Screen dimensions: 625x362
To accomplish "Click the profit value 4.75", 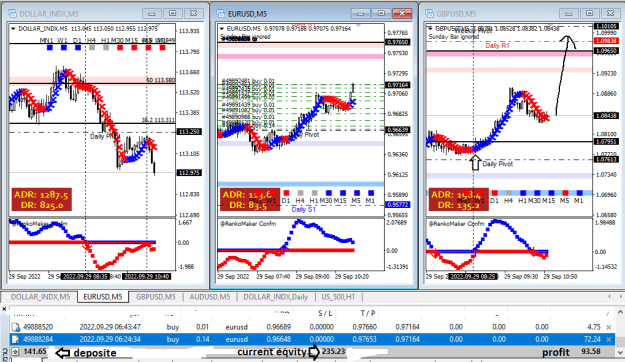I will [x=594, y=327].
